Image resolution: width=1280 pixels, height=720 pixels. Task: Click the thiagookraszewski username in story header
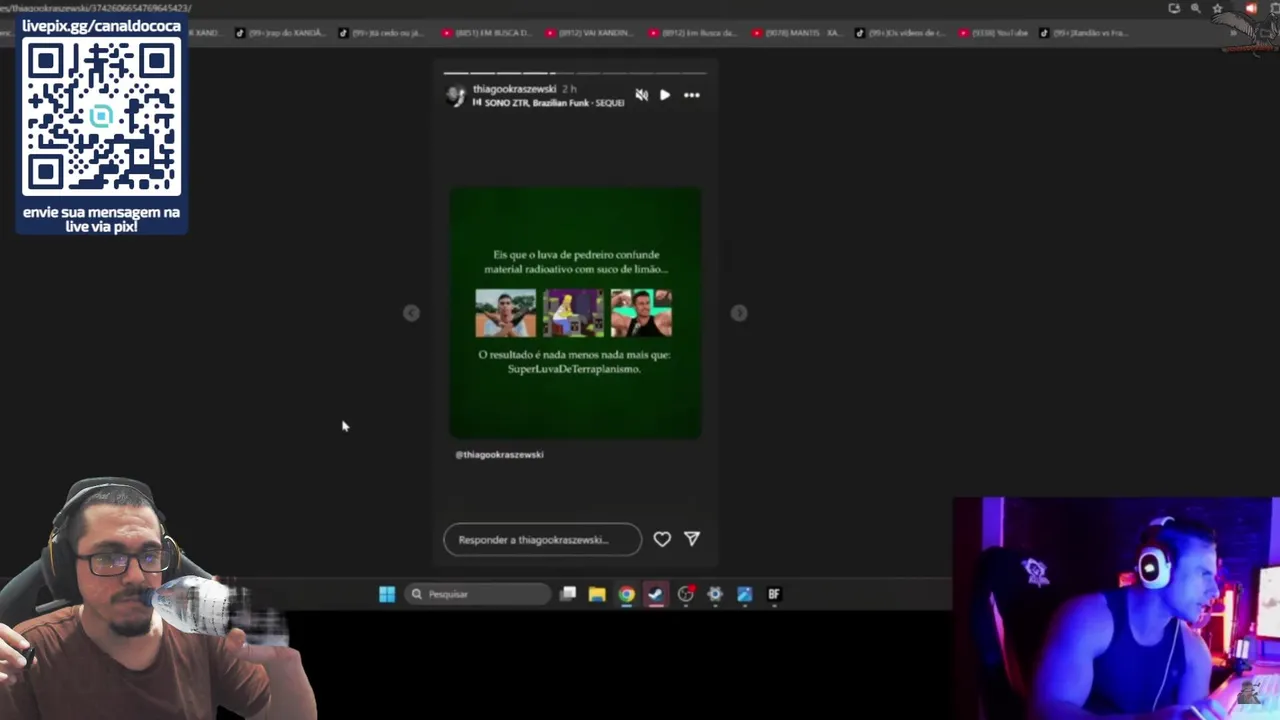[514, 89]
